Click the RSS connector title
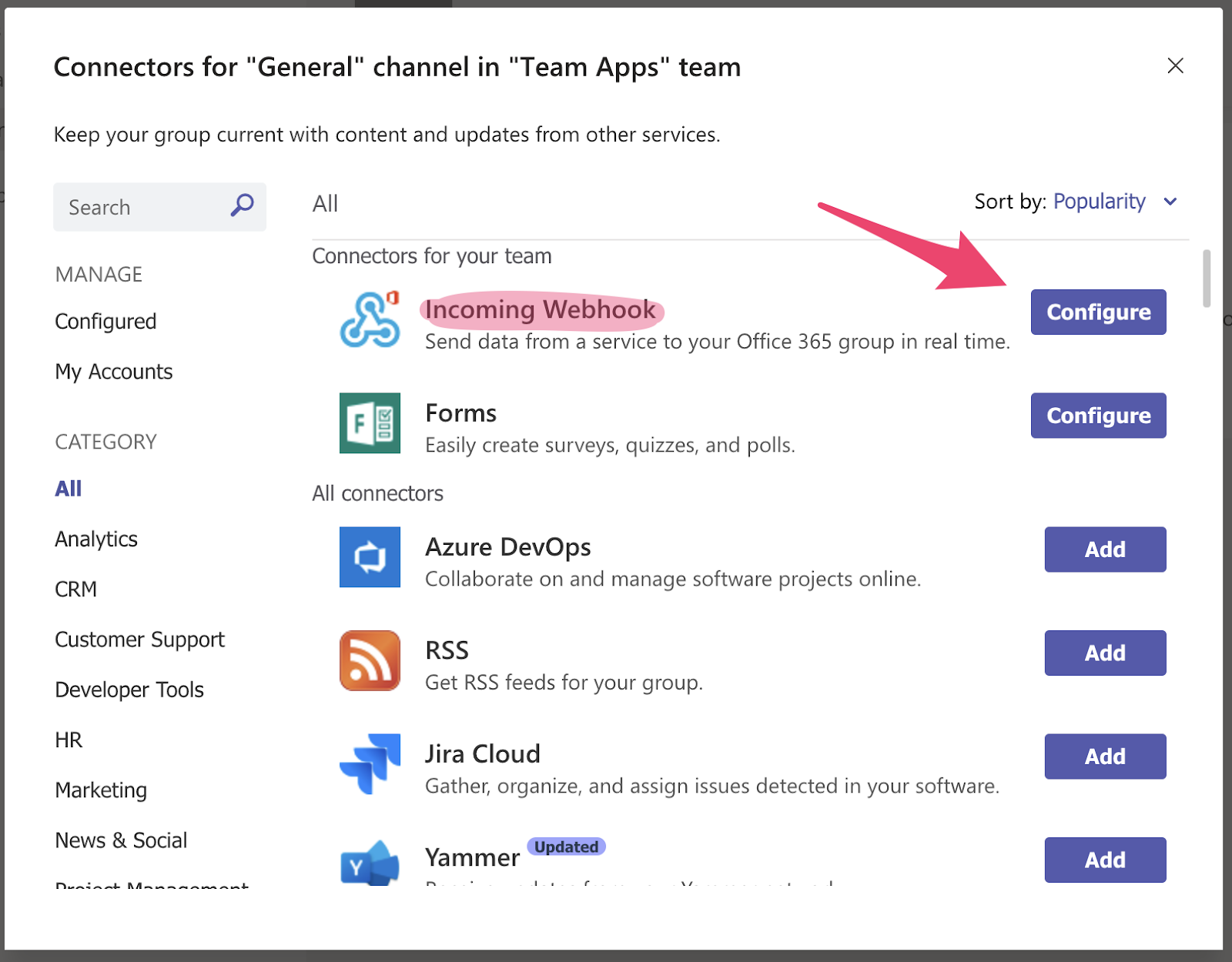Screen dimensions: 1232x962 pyautogui.click(x=447, y=650)
